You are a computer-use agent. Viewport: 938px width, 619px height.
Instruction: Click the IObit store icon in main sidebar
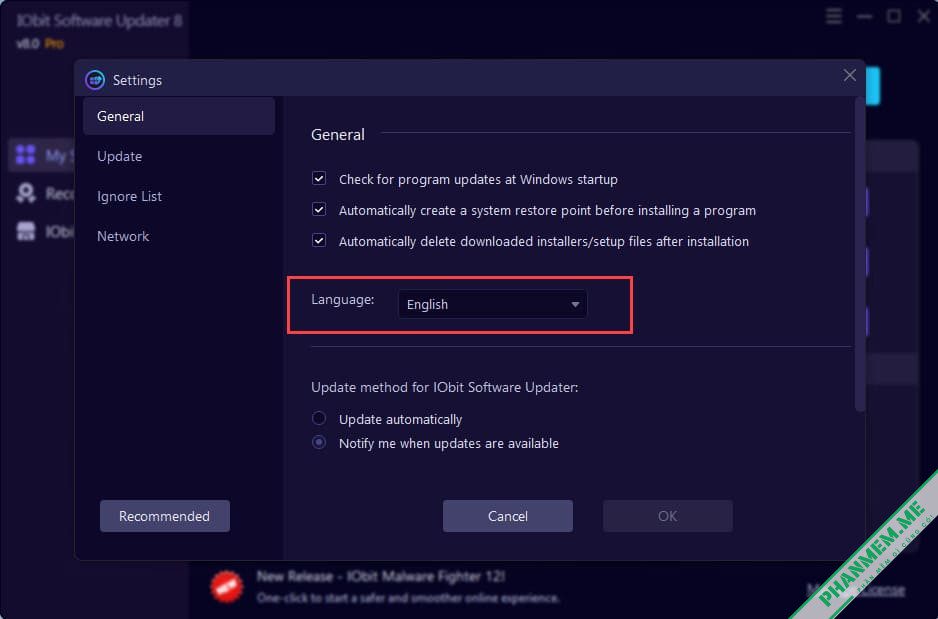26,231
